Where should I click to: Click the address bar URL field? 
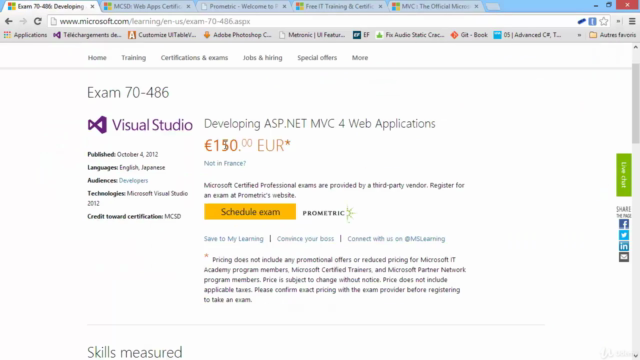pyautogui.click(x=310, y=21)
